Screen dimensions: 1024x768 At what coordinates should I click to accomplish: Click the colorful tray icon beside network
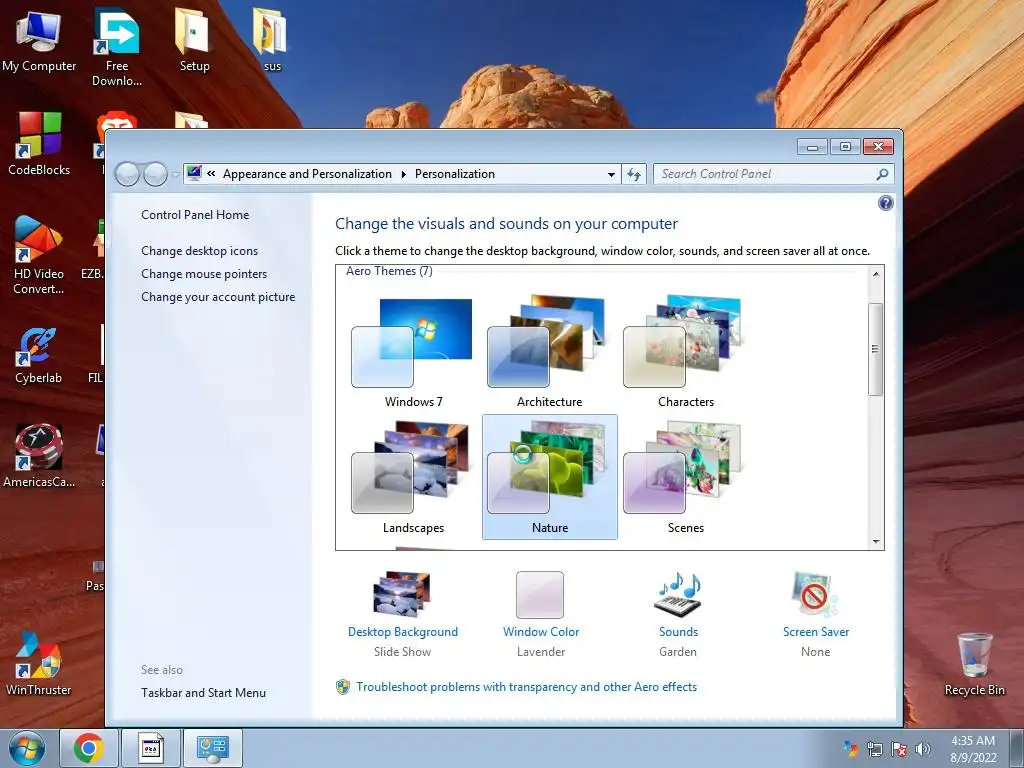point(850,748)
